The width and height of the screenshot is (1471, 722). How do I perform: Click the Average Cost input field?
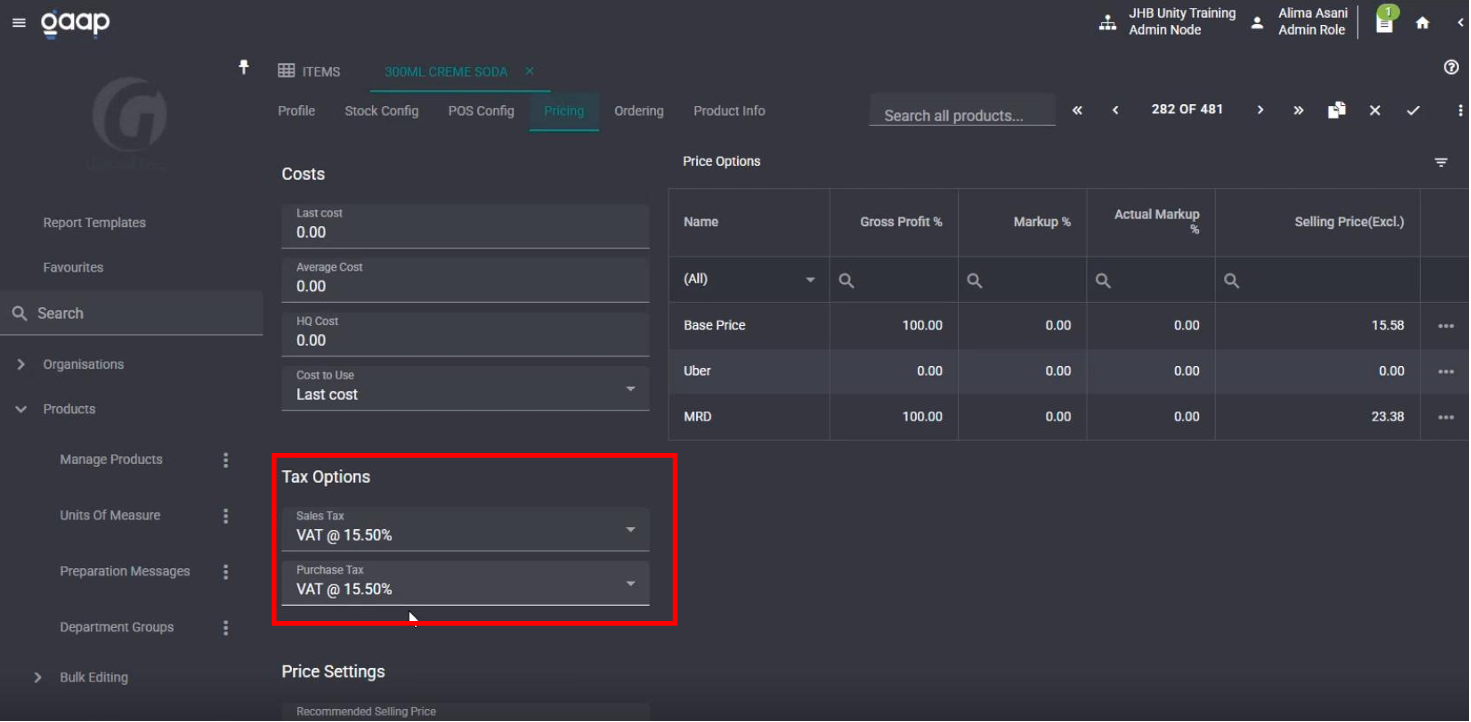465,279
